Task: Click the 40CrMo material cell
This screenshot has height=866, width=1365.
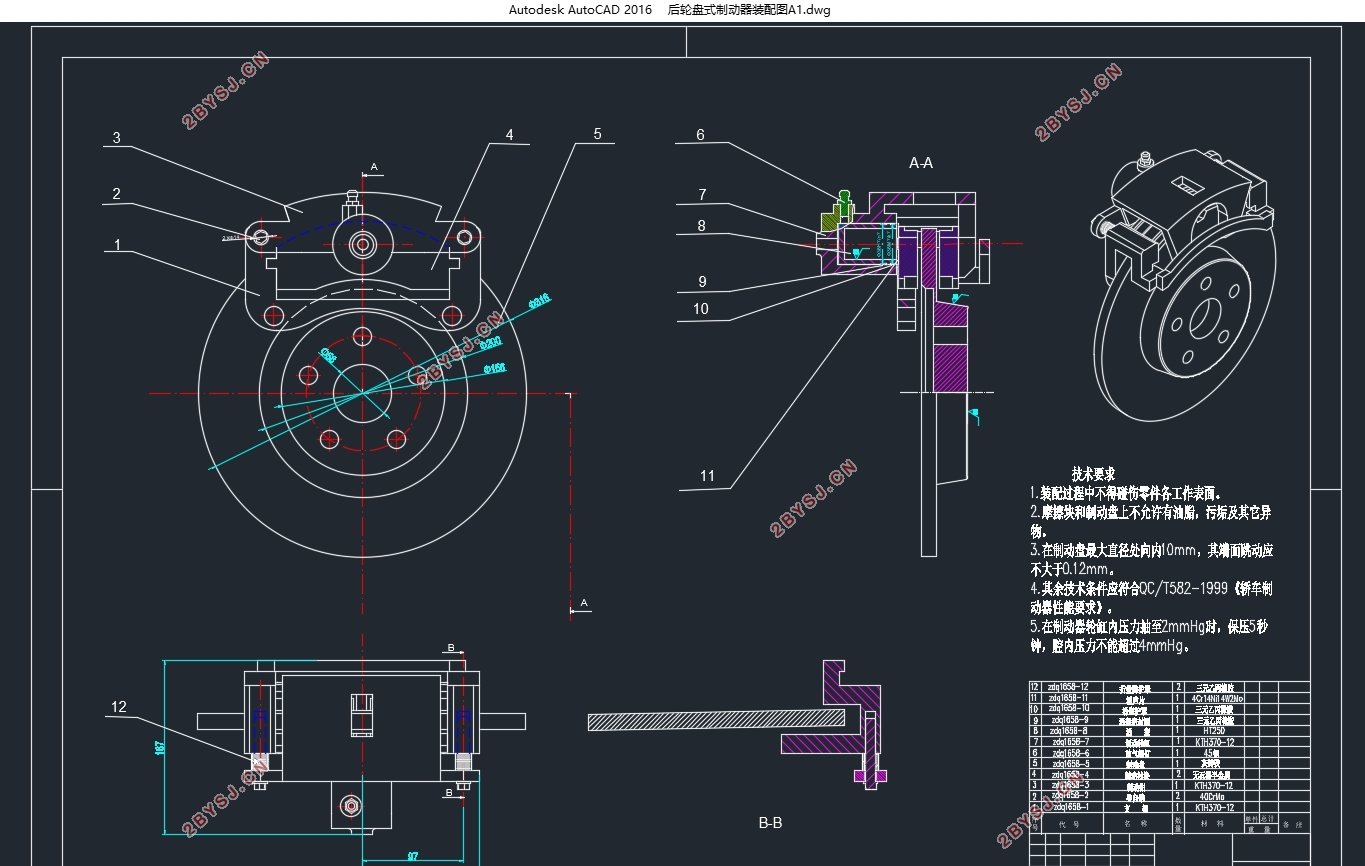Action: 1214,796
